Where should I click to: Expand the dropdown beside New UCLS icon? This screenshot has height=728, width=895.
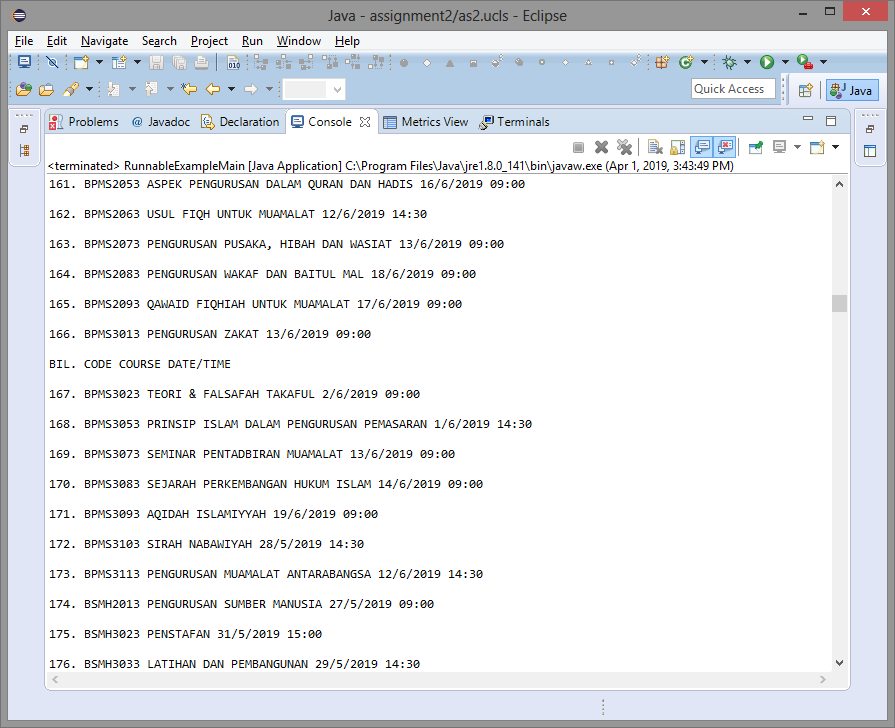coord(137,62)
